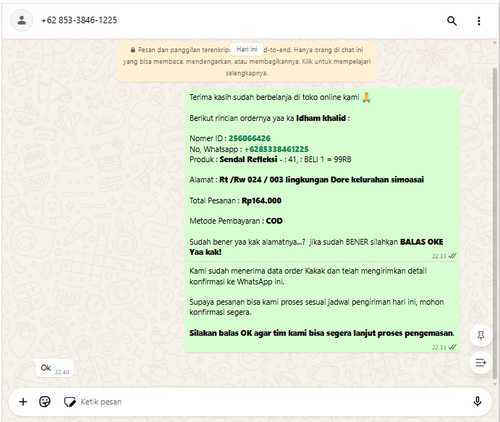Click the end-to-end encryption notice banner
The height and width of the screenshot is (422, 500).
point(247,62)
